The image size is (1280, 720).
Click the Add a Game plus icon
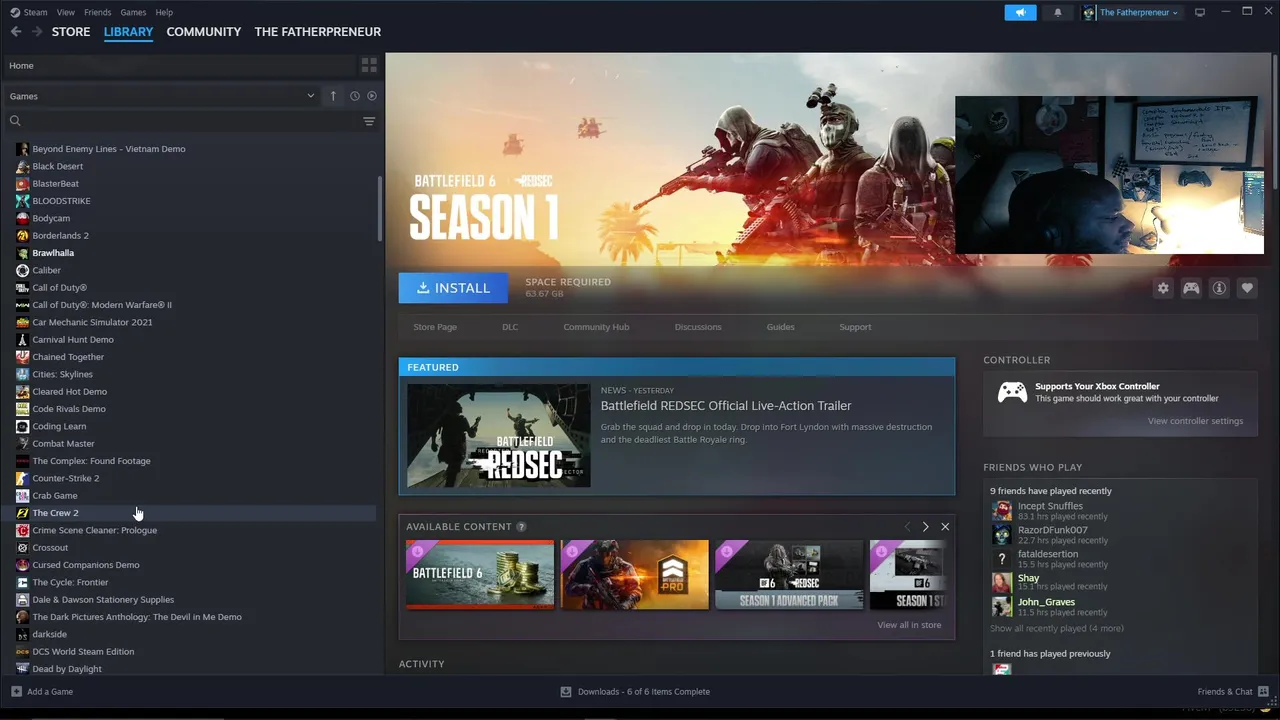click(16, 691)
